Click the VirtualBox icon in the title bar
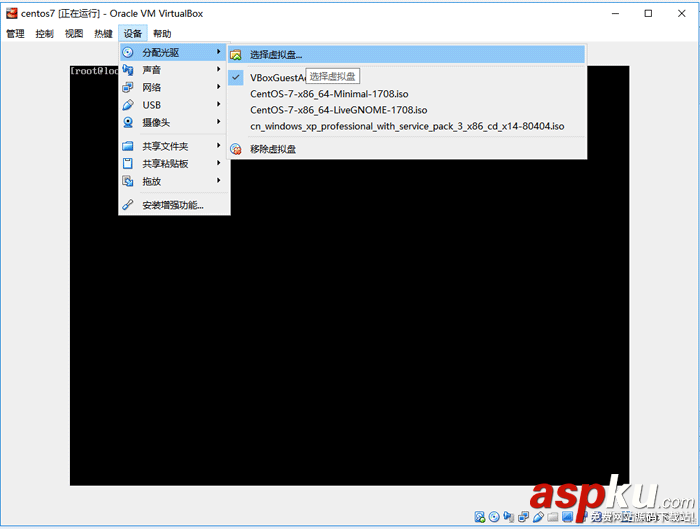Viewport: 700px width, 529px height. pos(12,13)
